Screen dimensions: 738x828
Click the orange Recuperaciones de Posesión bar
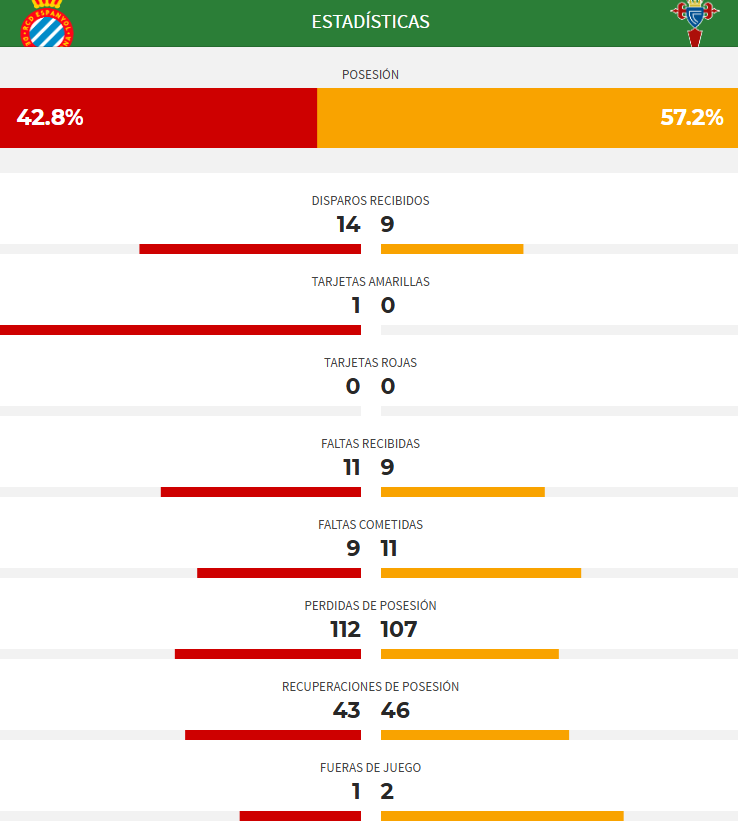coord(475,735)
